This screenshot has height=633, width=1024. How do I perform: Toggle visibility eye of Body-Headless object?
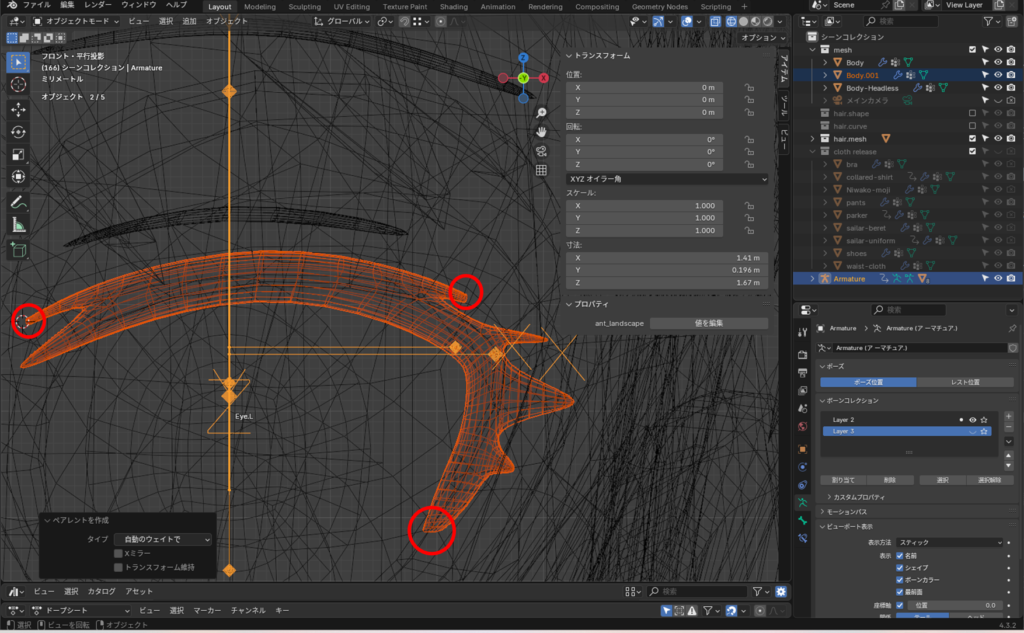997,88
